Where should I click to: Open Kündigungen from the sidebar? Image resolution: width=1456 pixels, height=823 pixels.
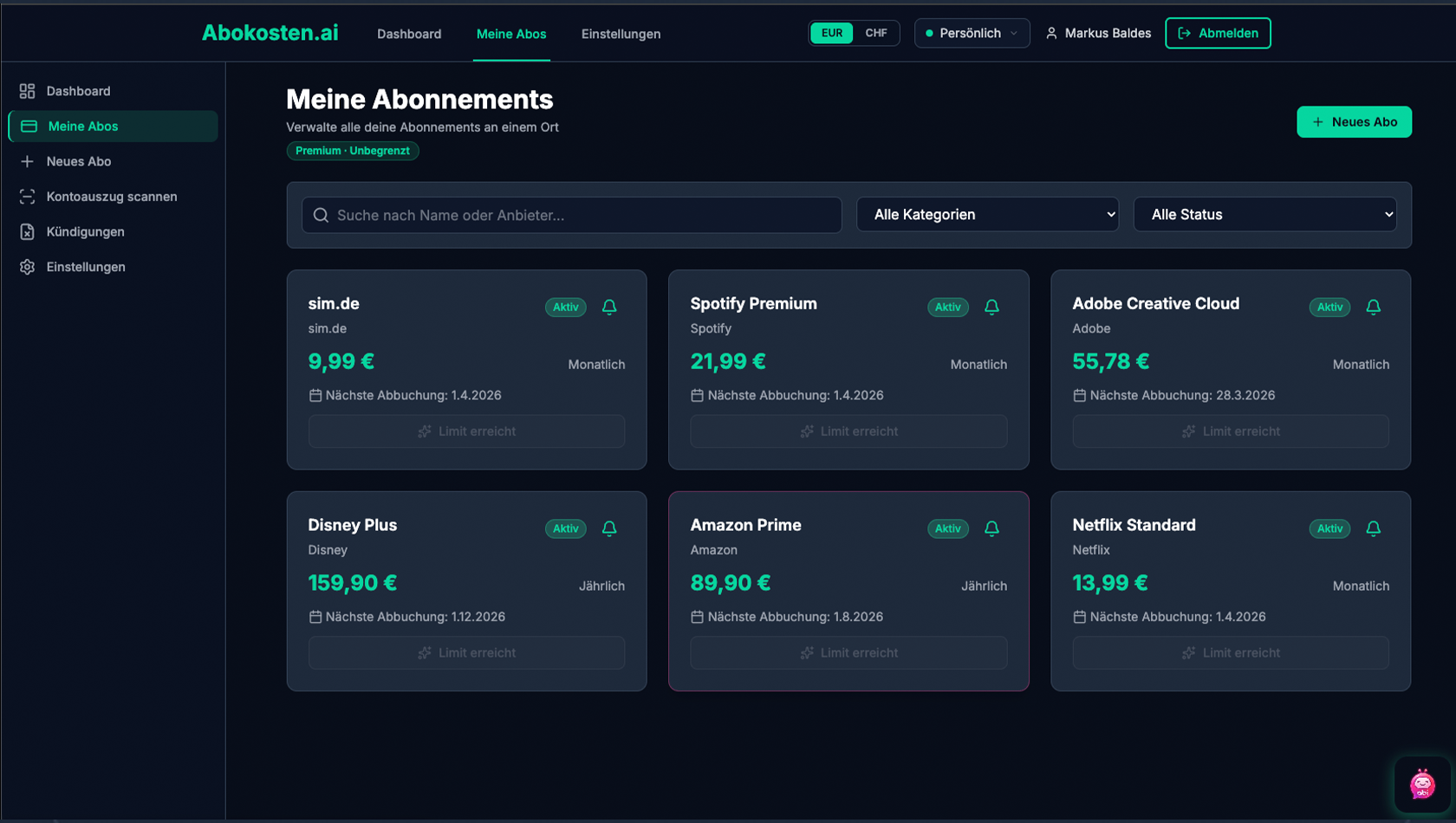click(x=85, y=232)
